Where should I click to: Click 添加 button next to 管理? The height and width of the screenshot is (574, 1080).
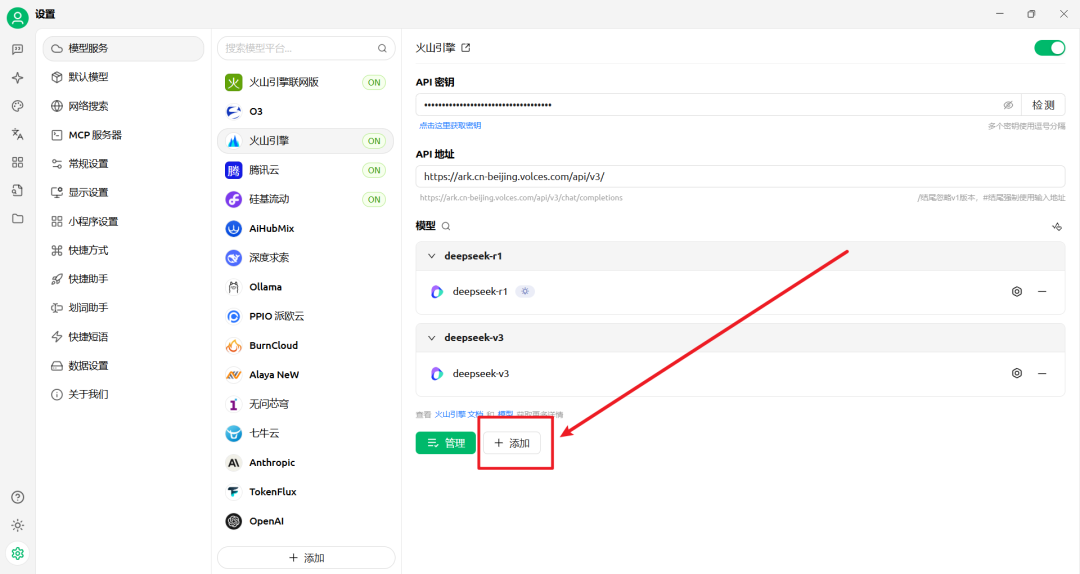(512, 443)
